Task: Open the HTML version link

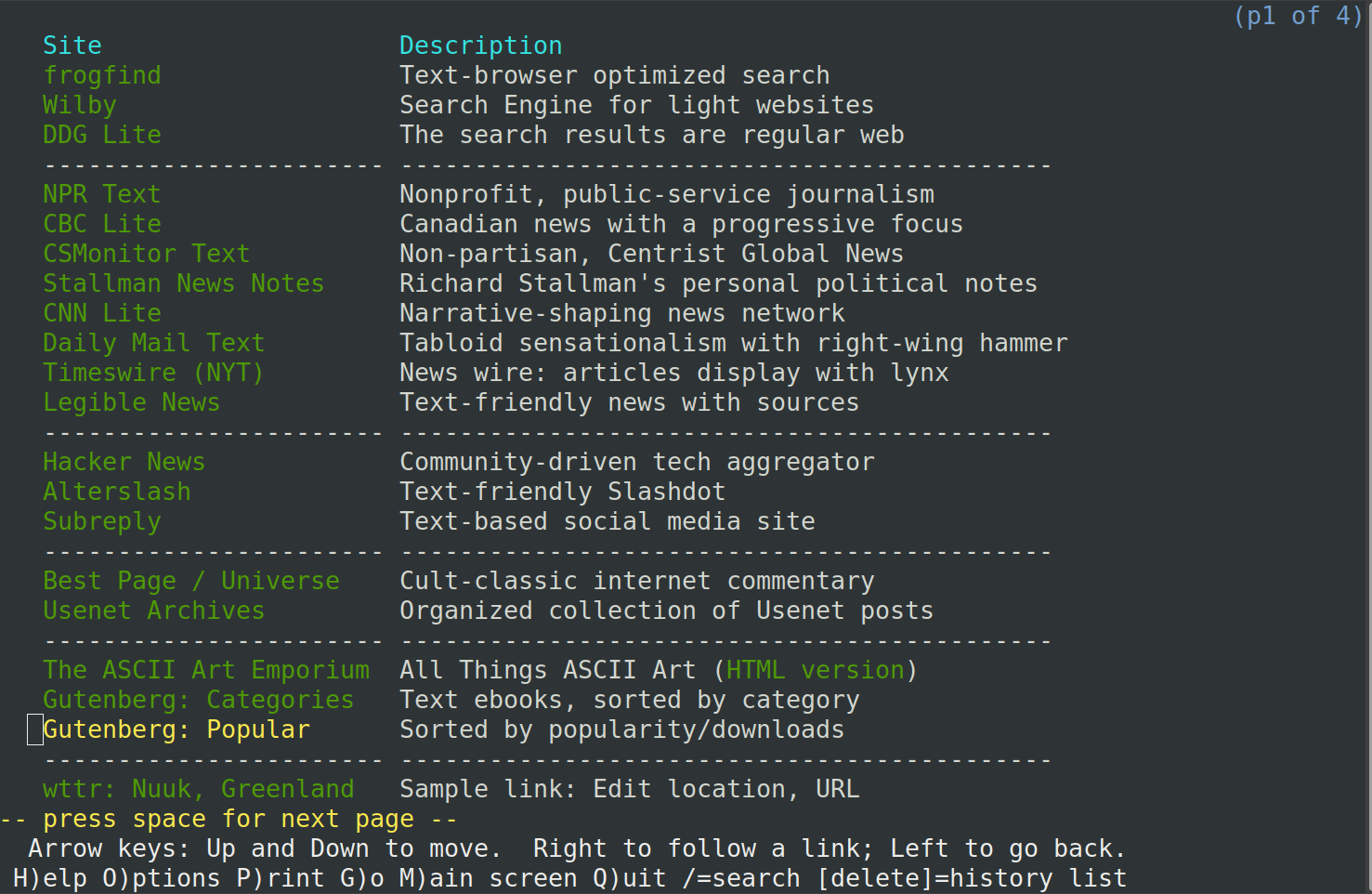Action: [815, 670]
